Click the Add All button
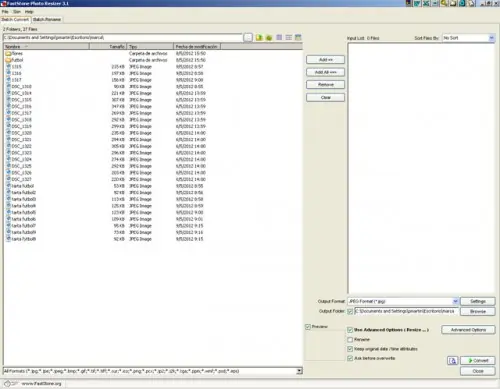 pos(325,72)
